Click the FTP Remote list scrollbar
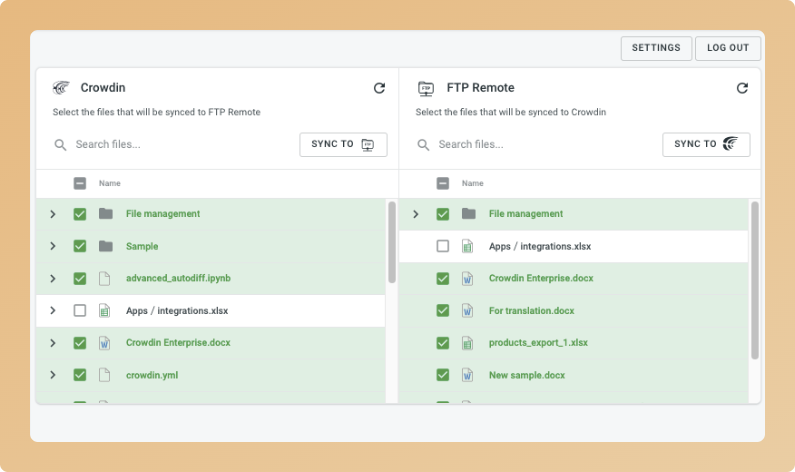 pyautogui.click(x=755, y=280)
